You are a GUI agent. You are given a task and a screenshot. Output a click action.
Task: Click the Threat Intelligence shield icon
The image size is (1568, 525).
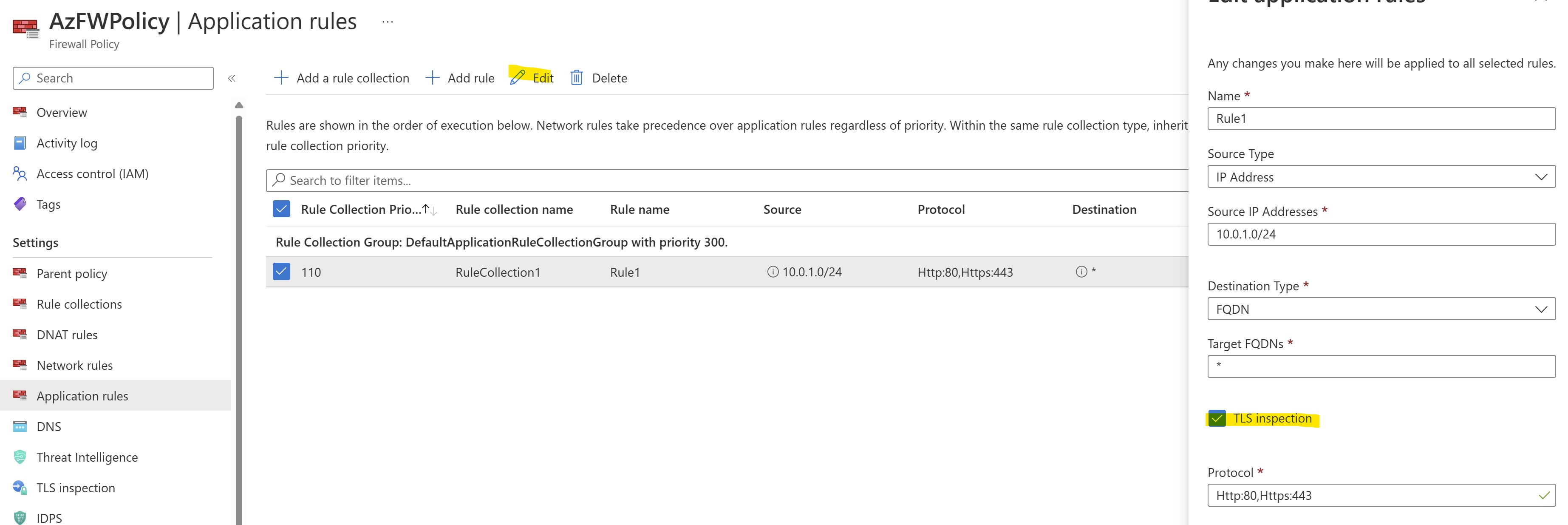coord(20,457)
